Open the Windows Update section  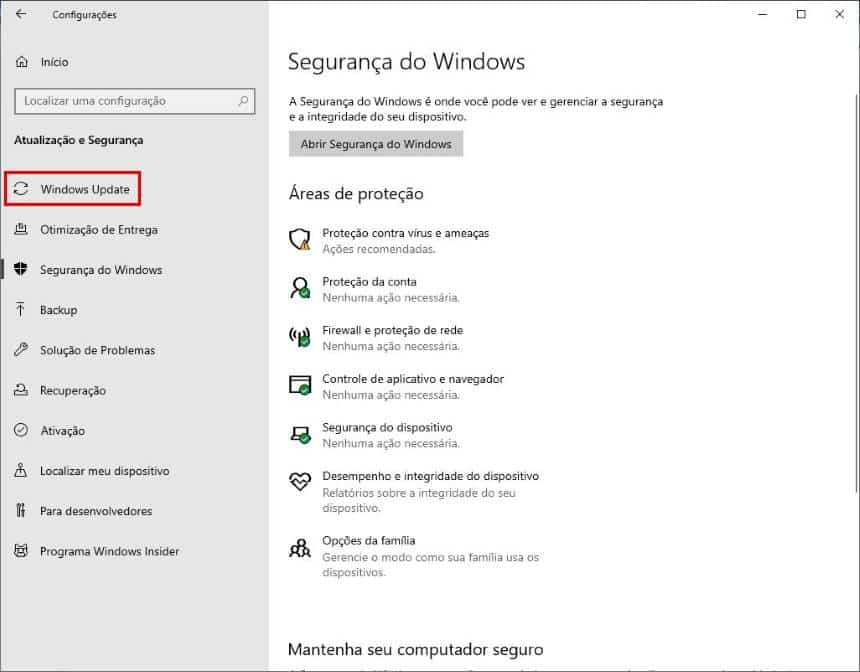coord(72,189)
